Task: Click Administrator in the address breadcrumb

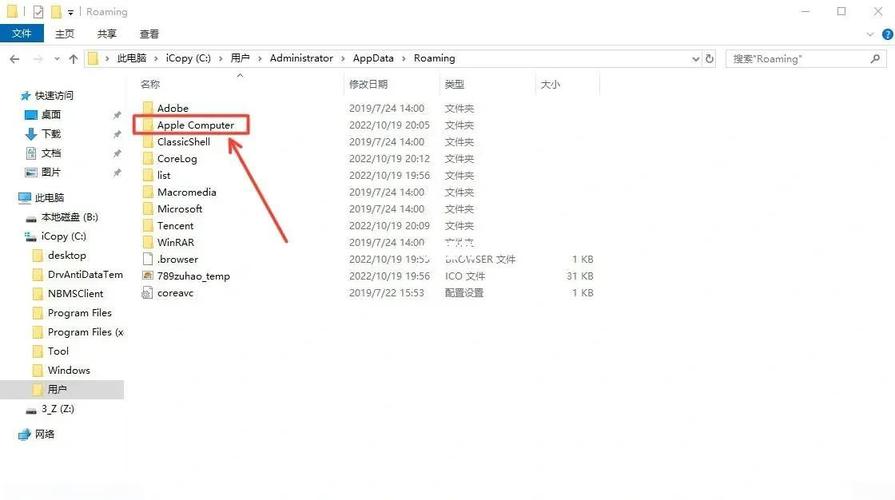Action: click(x=301, y=59)
